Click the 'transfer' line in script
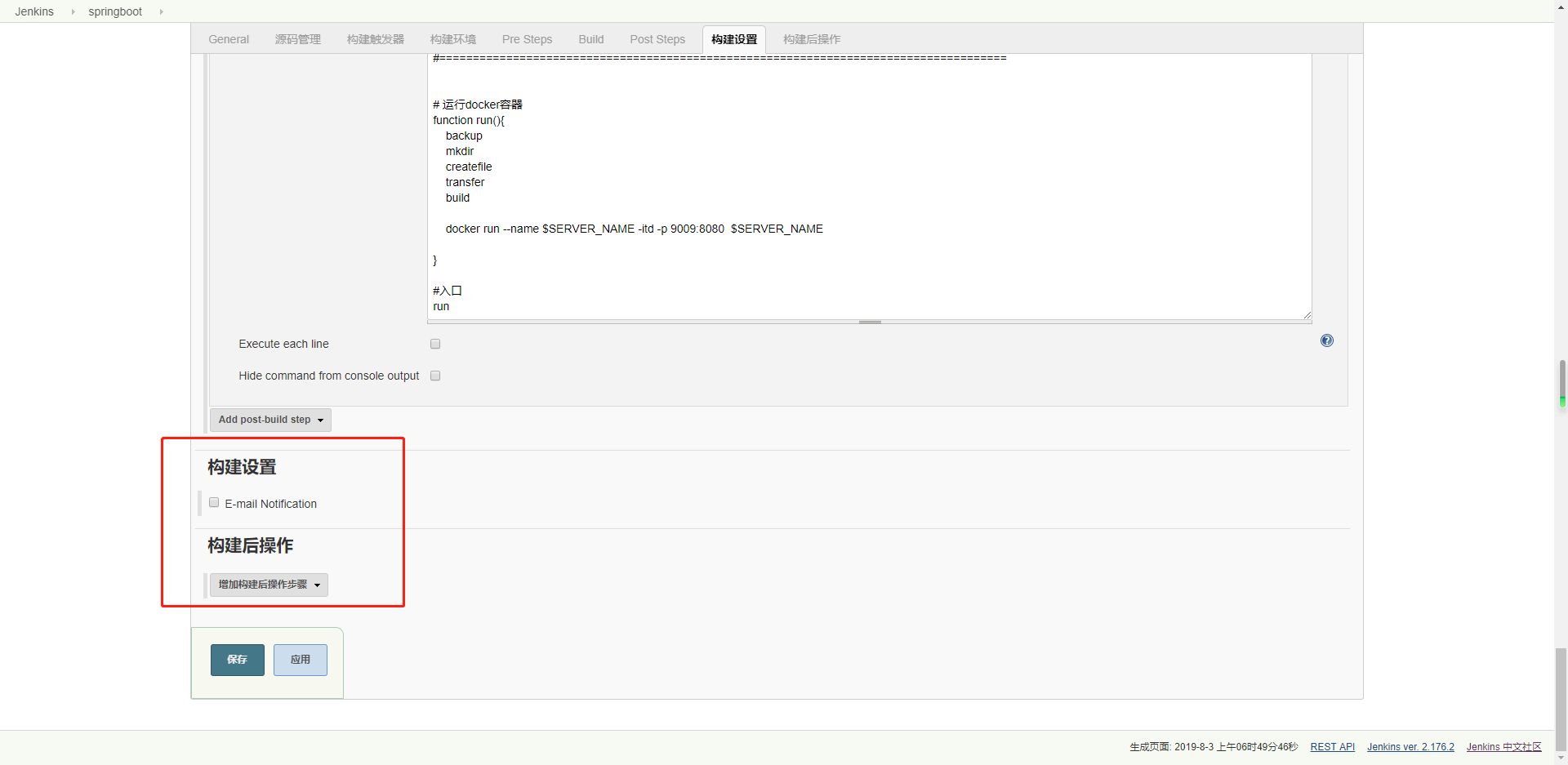This screenshot has width=1568, height=765. [x=465, y=182]
